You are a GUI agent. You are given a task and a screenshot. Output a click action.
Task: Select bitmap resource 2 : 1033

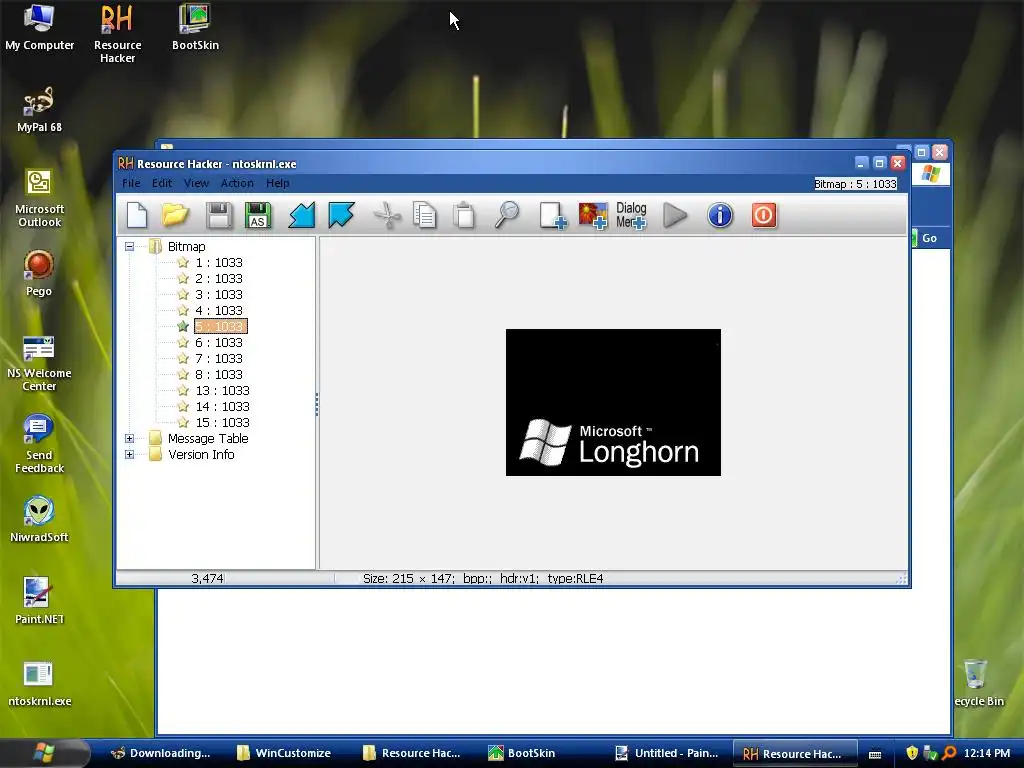point(219,279)
